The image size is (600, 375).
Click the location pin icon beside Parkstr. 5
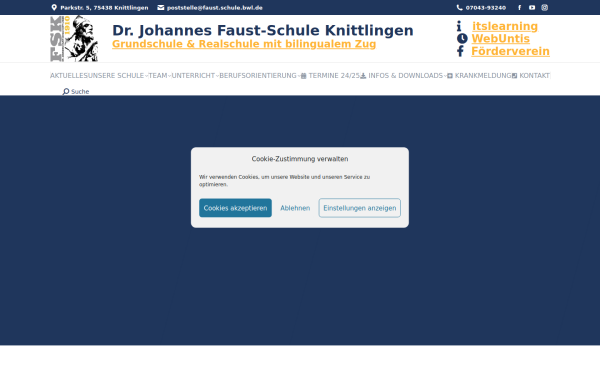pos(54,8)
